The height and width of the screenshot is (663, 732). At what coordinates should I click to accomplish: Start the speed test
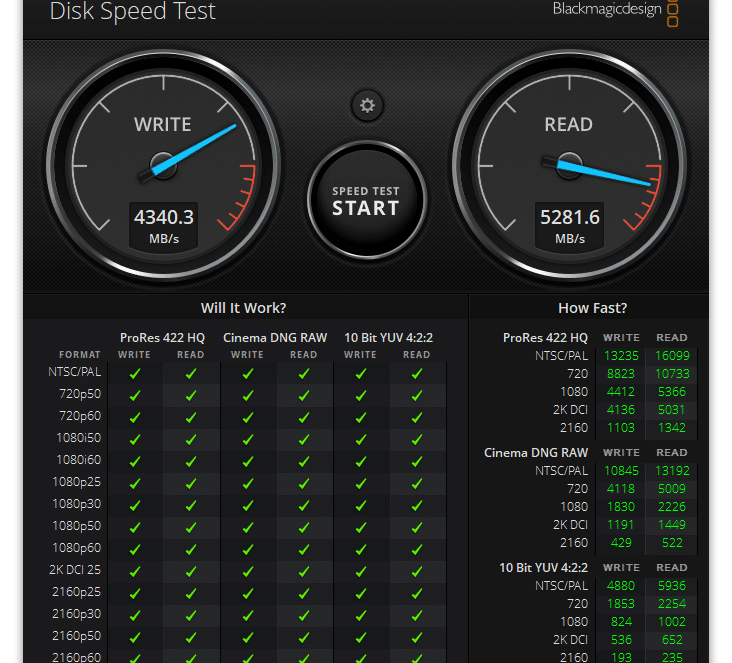pyautogui.click(x=367, y=200)
